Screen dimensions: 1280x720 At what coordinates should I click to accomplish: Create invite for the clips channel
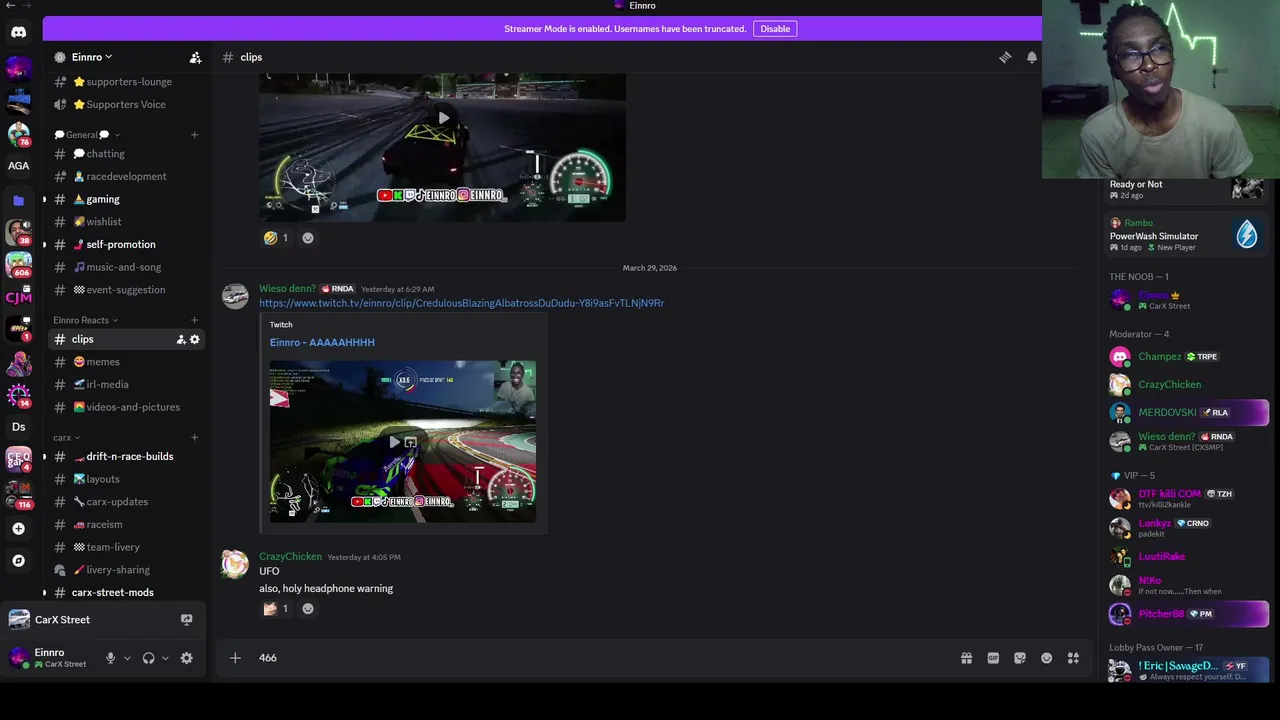coord(181,340)
